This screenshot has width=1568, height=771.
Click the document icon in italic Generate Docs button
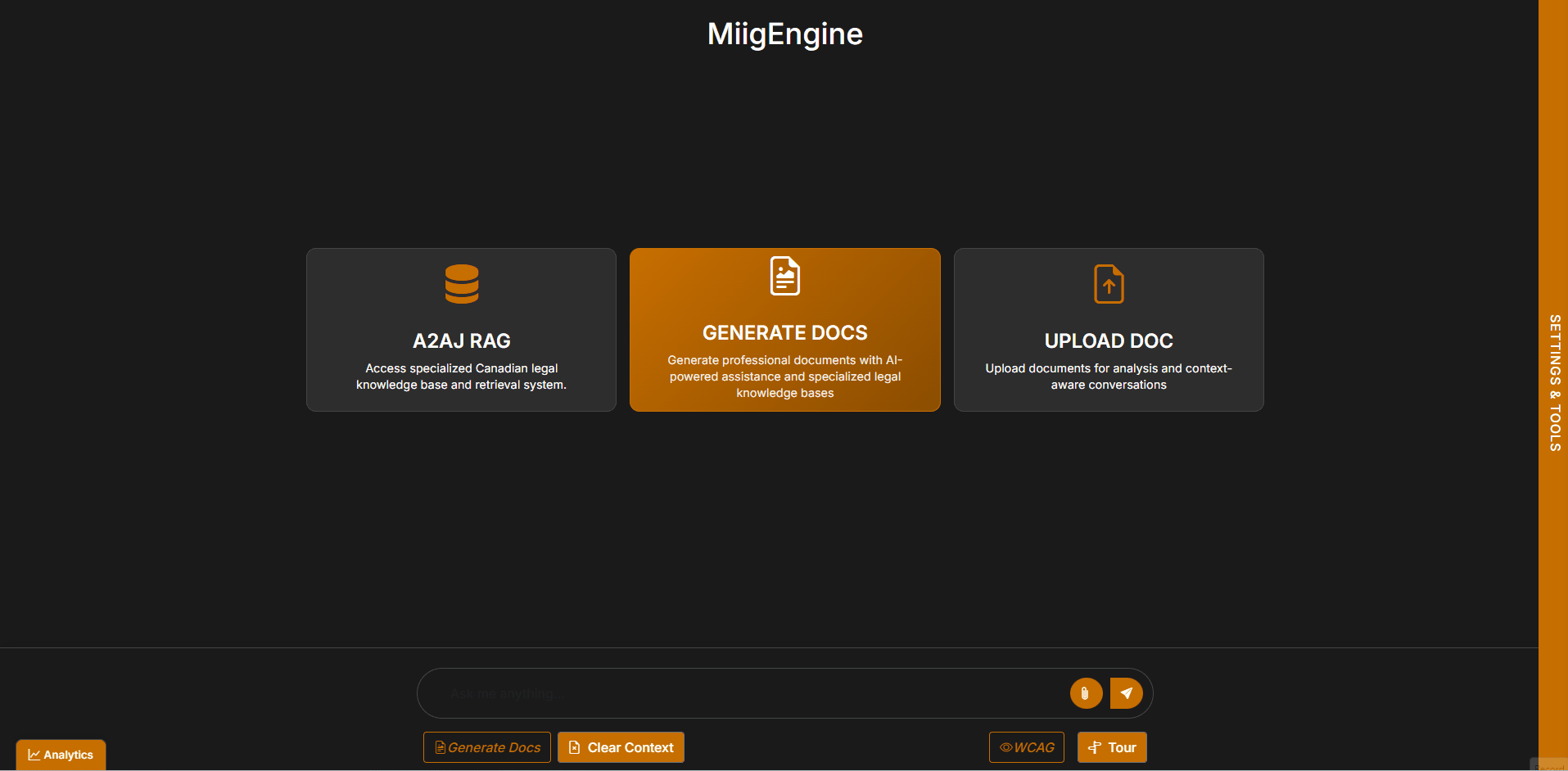pyautogui.click(x=440, y=747)
